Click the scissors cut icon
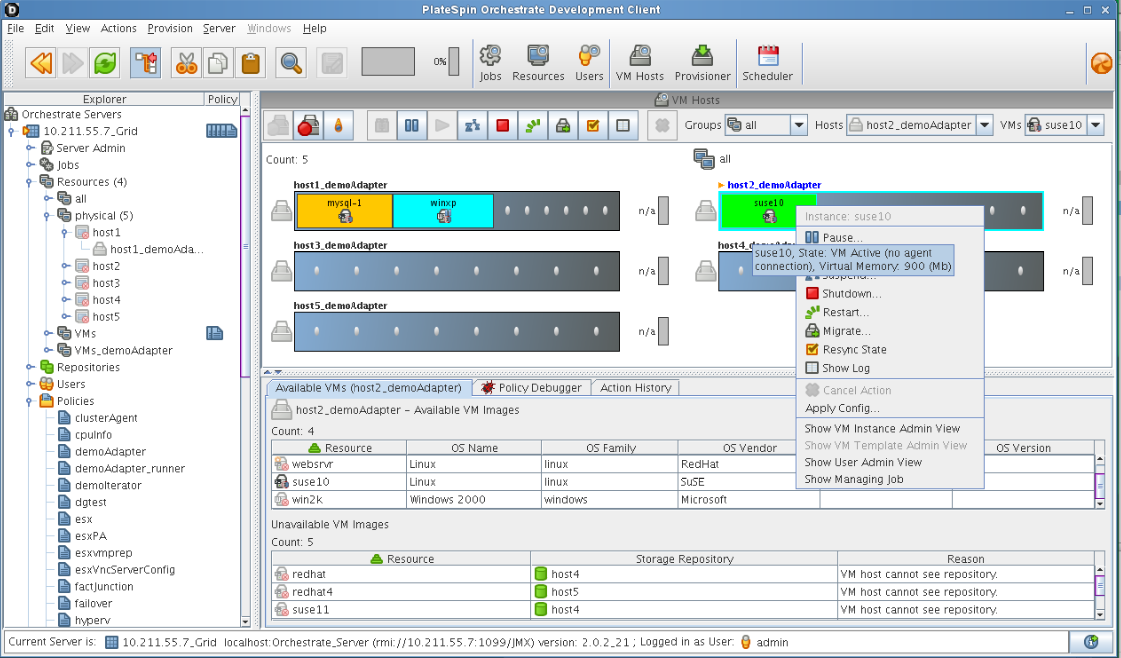The height and width of the screenshot is (658, 1121). [186, 63]
